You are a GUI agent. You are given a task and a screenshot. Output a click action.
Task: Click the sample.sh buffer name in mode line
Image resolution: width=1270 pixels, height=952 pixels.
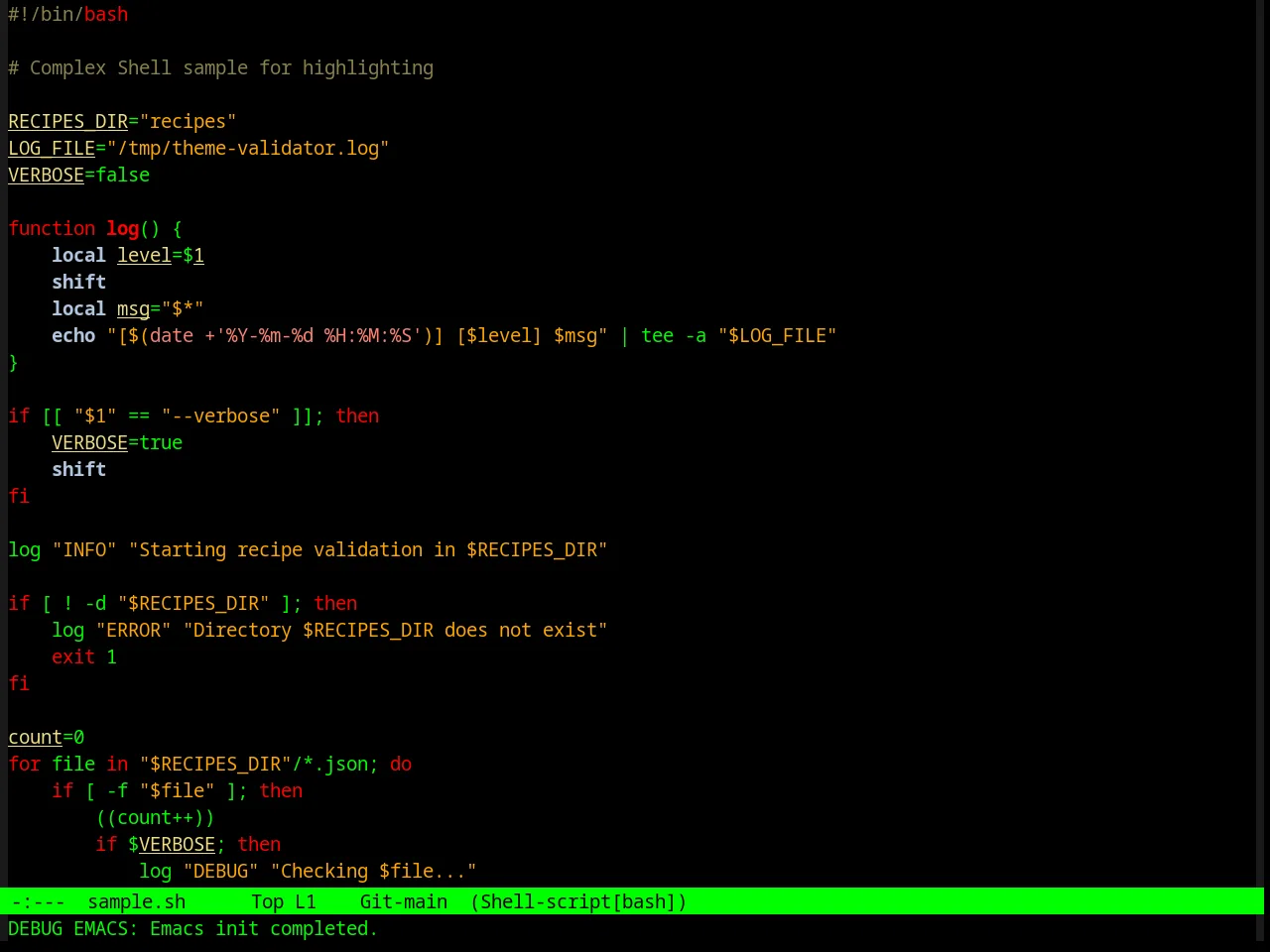pyautogui.click(x=137, y=901)
